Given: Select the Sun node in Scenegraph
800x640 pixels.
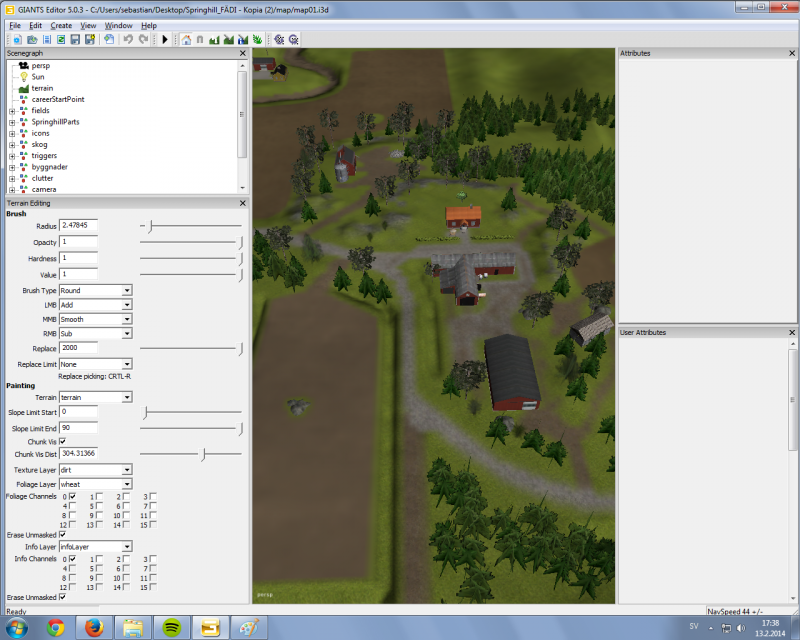Looking at the screenshot, I should [38, 77].
